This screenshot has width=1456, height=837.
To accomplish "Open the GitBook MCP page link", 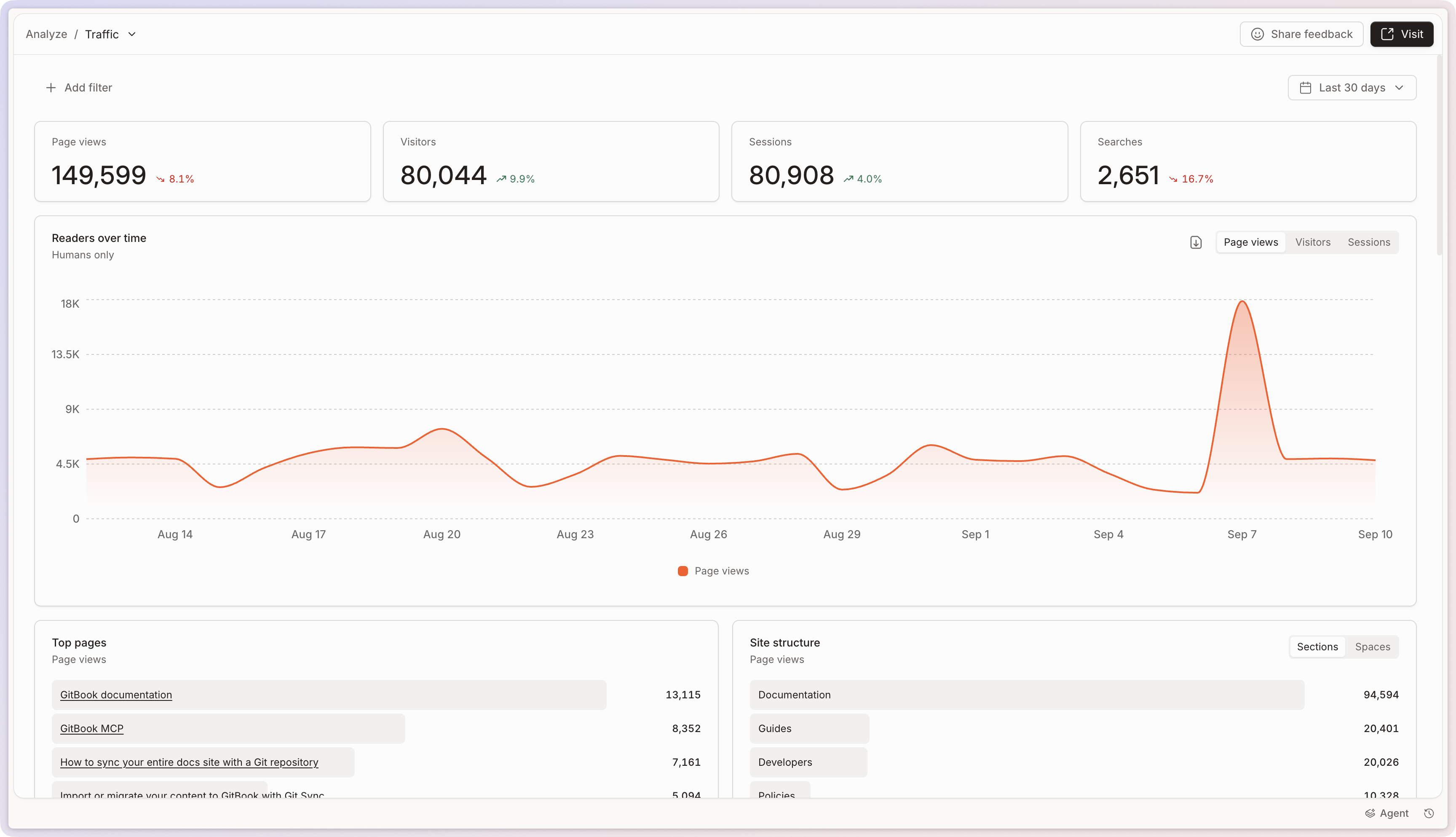I will [x=92, y=728].
